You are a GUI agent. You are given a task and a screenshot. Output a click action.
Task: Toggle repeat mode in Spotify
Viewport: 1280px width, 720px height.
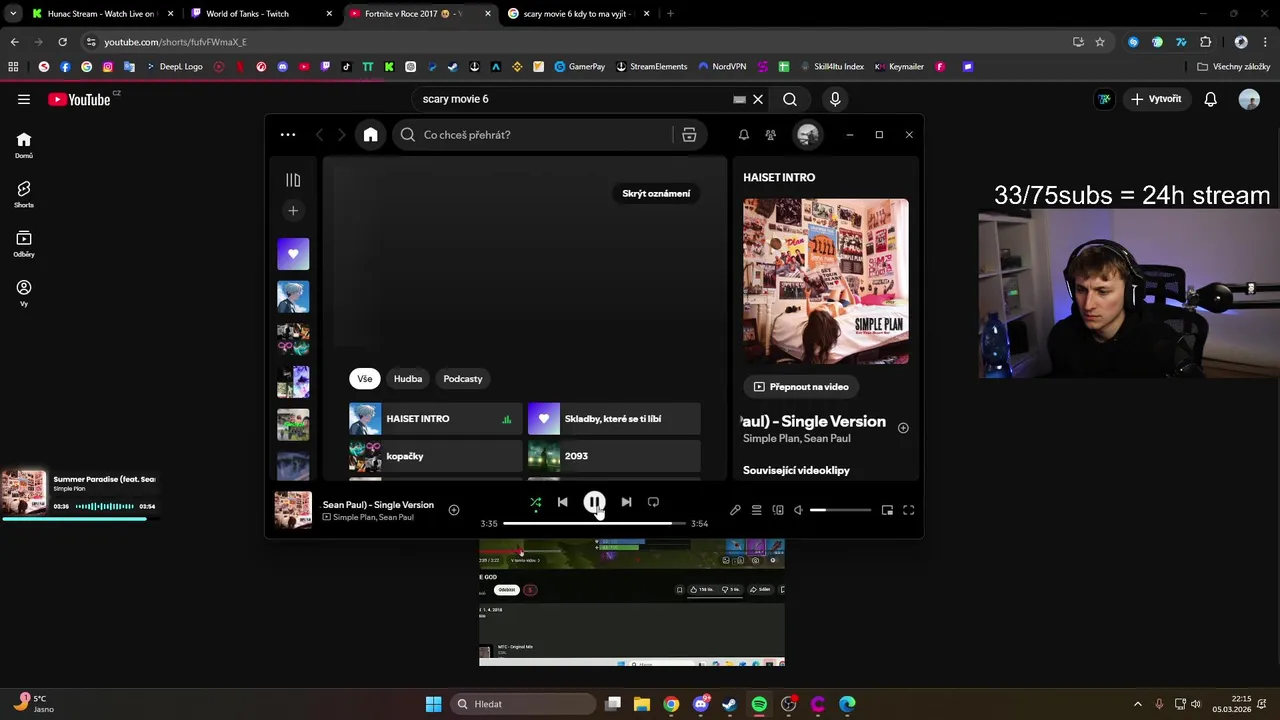(653, 502)
